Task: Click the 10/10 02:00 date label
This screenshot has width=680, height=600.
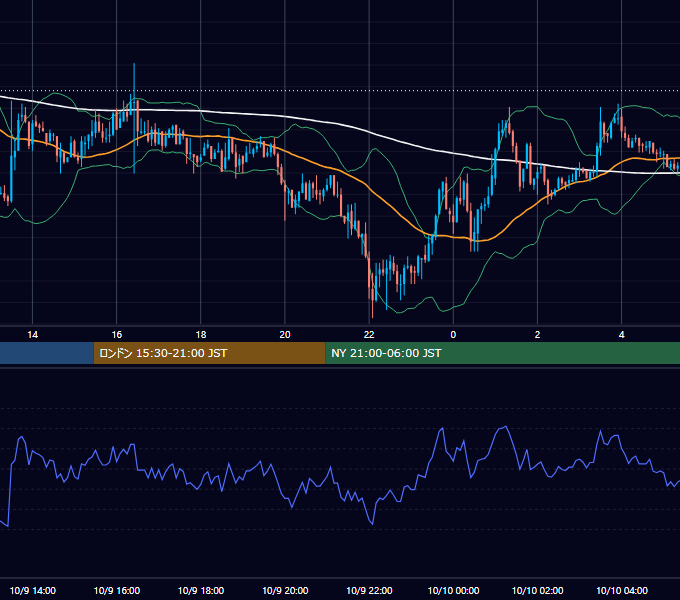Action: tap(537, 590)
